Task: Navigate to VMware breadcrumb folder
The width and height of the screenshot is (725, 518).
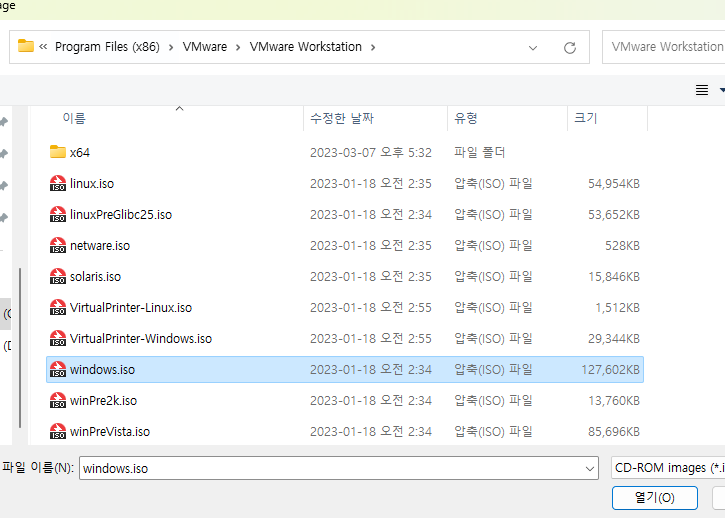Action: click(x=205, y=47)
